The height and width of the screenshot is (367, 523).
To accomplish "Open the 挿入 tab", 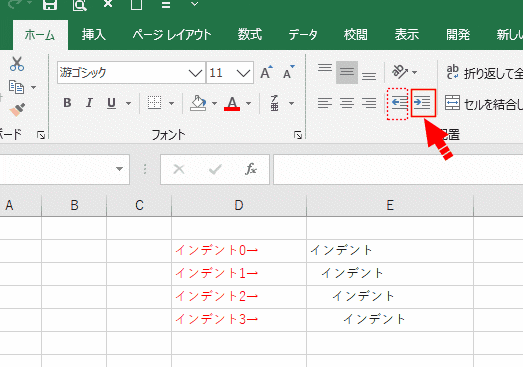I will click(x=94, y=35).
